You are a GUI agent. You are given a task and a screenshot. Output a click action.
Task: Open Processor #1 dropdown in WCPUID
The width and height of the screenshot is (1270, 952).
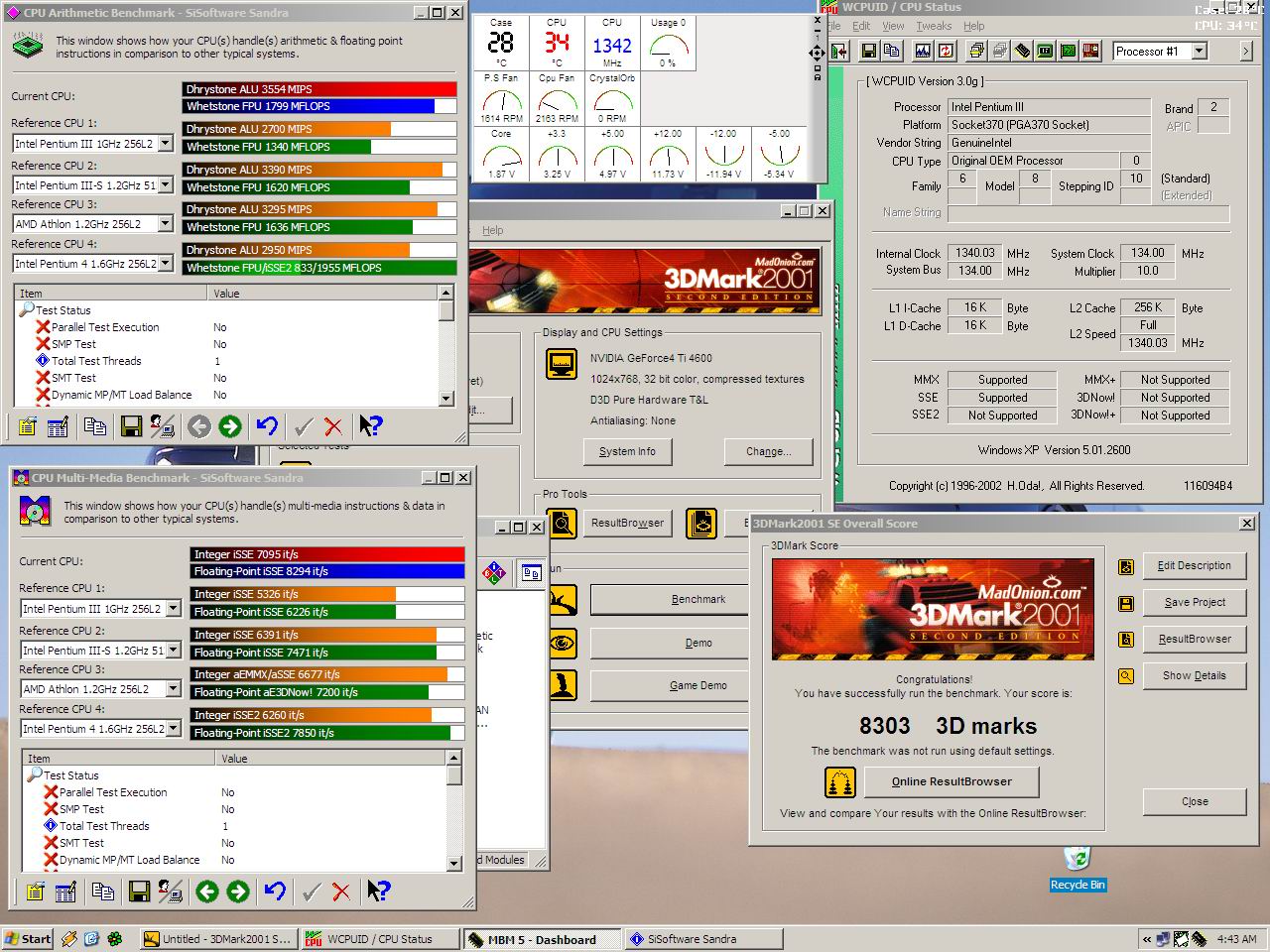tap(1199, 51)
